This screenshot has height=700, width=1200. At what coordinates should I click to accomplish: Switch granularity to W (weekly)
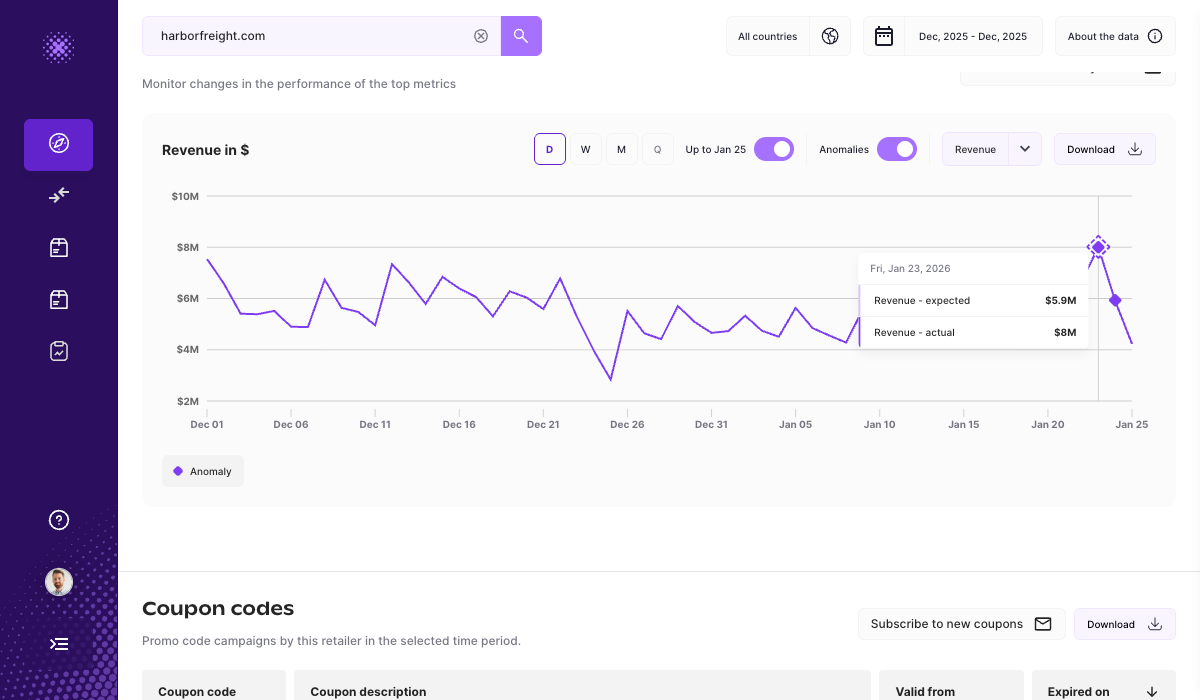click(x=586, y=148)
